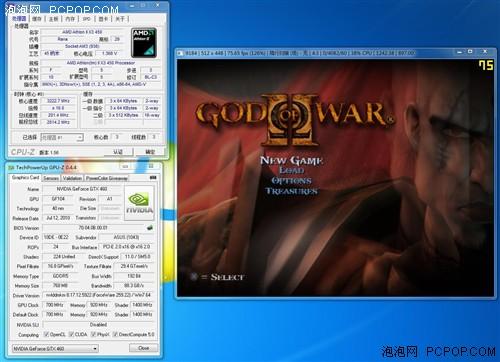Select the Graphics Card tab in GPU-Z

[25, 178]
